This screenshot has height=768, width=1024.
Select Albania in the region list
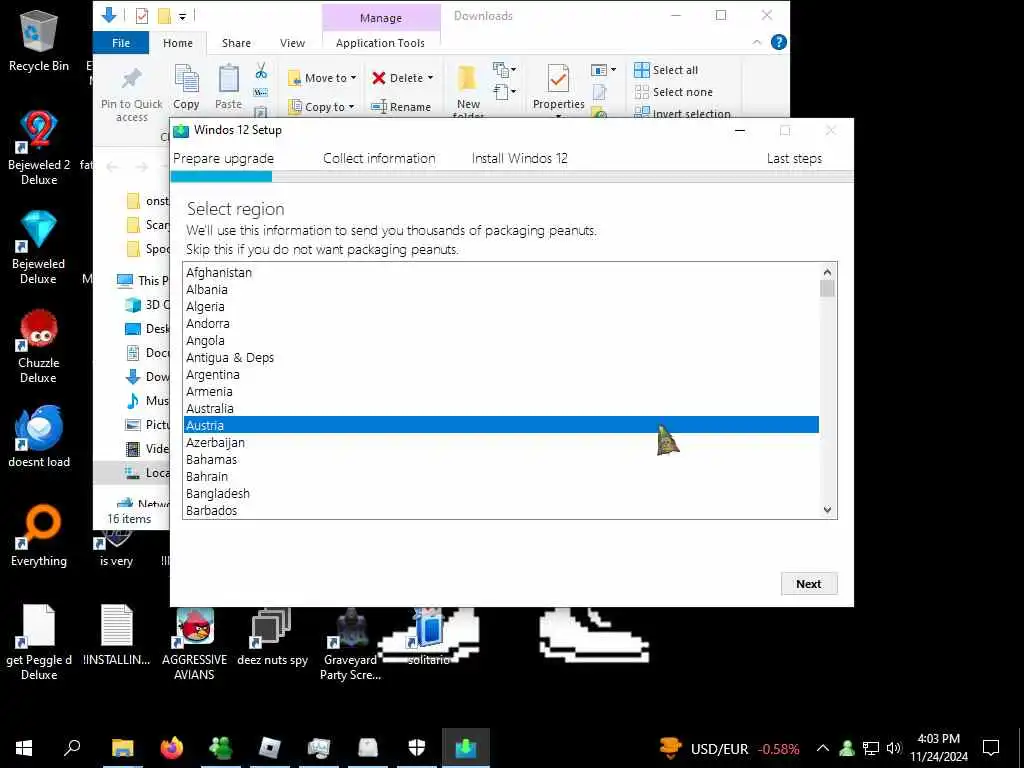(x=501, y=289)
